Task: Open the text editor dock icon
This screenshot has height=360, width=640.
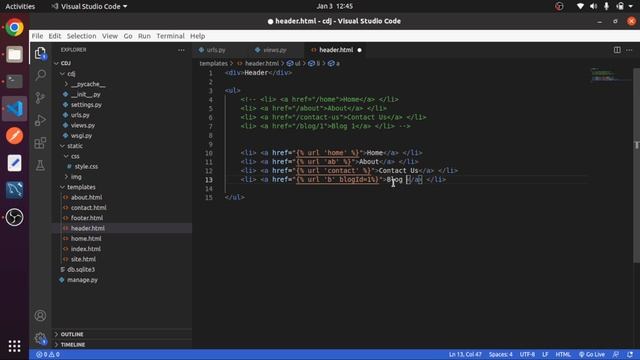Action: coord(14,163)
